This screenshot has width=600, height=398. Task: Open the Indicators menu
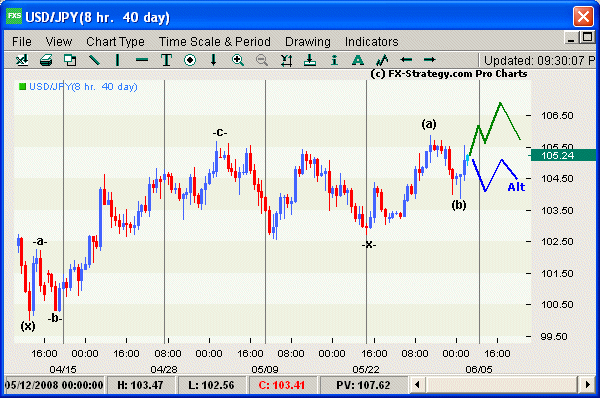pyautogui.click(x=372, y=41)
